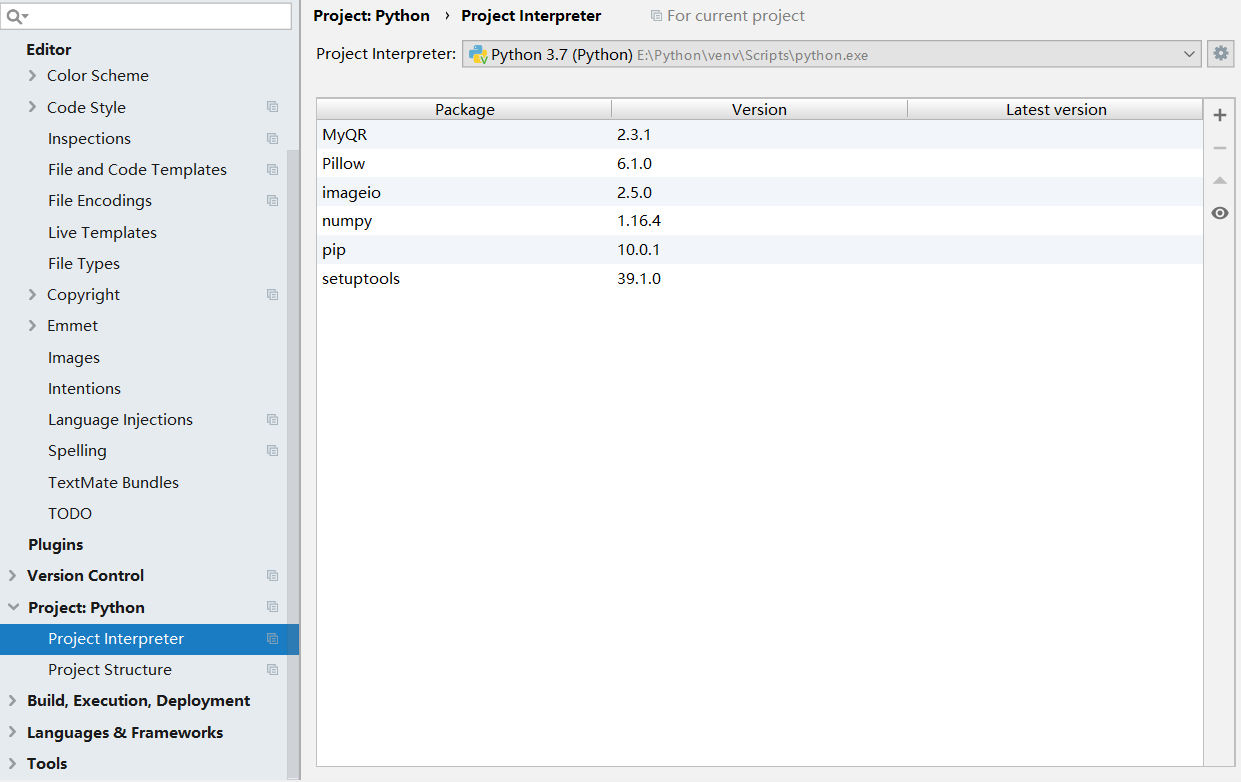Select the imageio package row
The image size is (1241, 782).
point(760,192)
